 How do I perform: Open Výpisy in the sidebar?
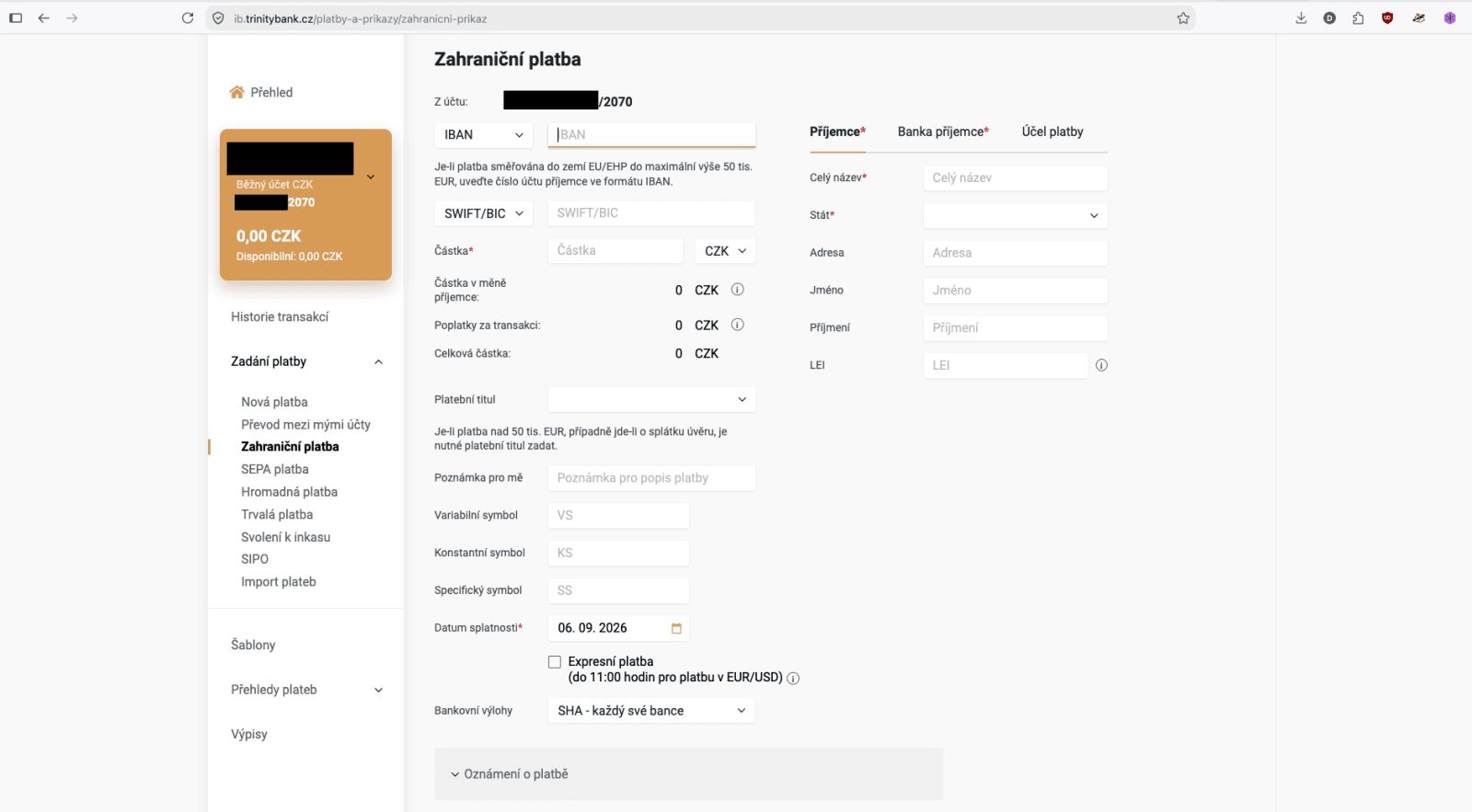(x=249, y=734)
